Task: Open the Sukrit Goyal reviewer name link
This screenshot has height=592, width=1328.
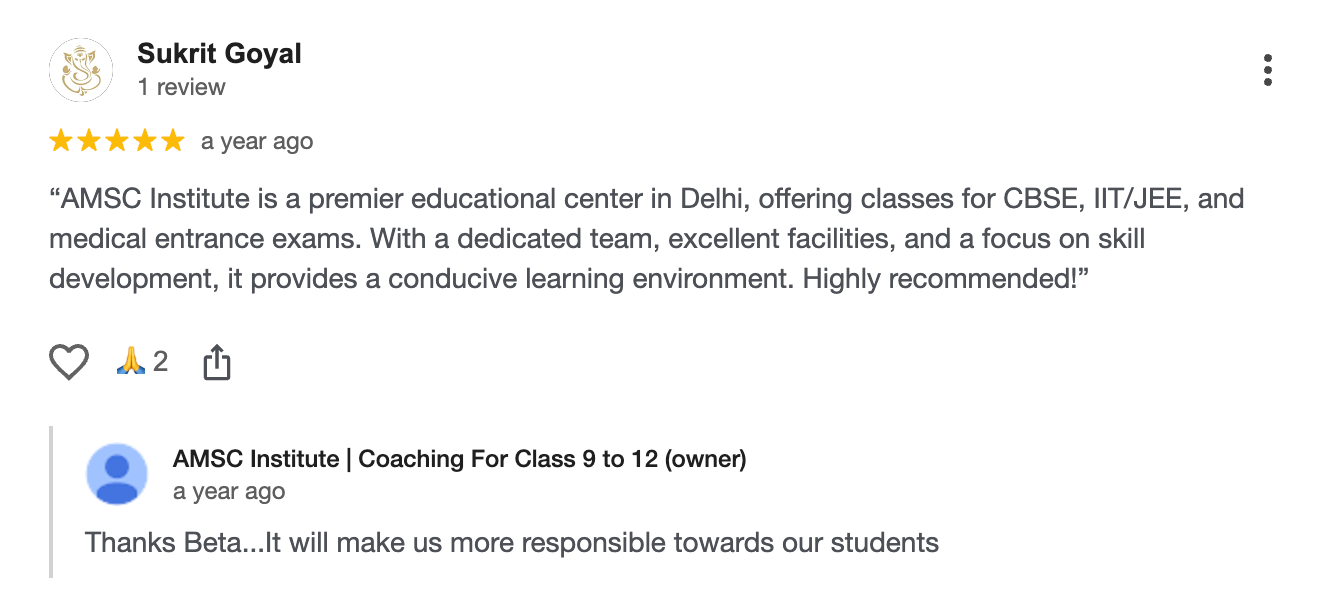Action: (x=219, y=54)
